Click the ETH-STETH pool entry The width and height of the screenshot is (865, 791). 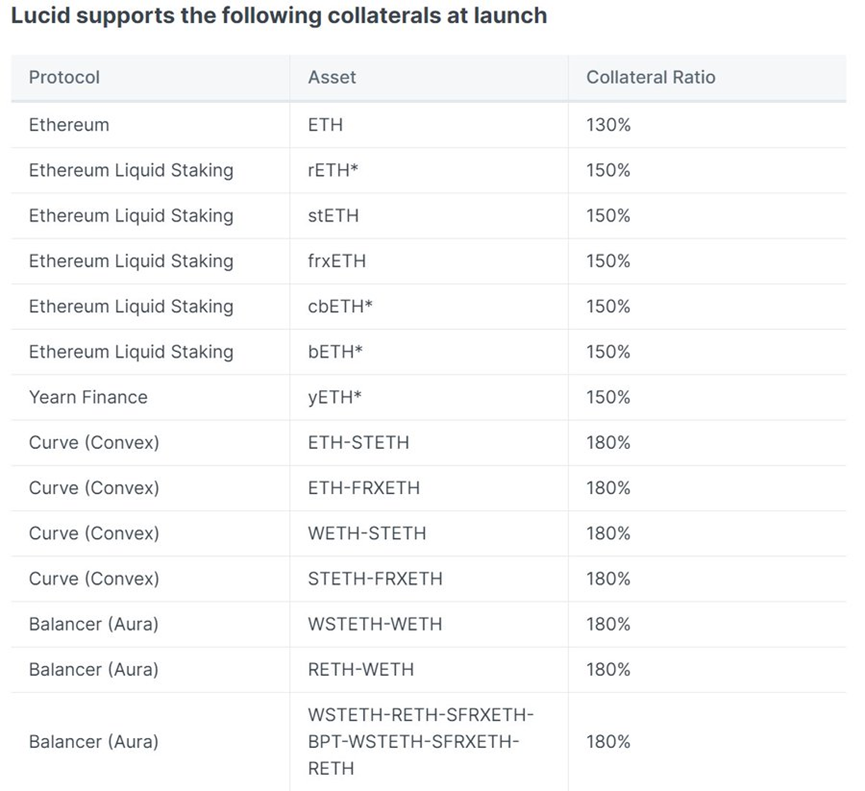pyautogui.click(x=359, y=442)
